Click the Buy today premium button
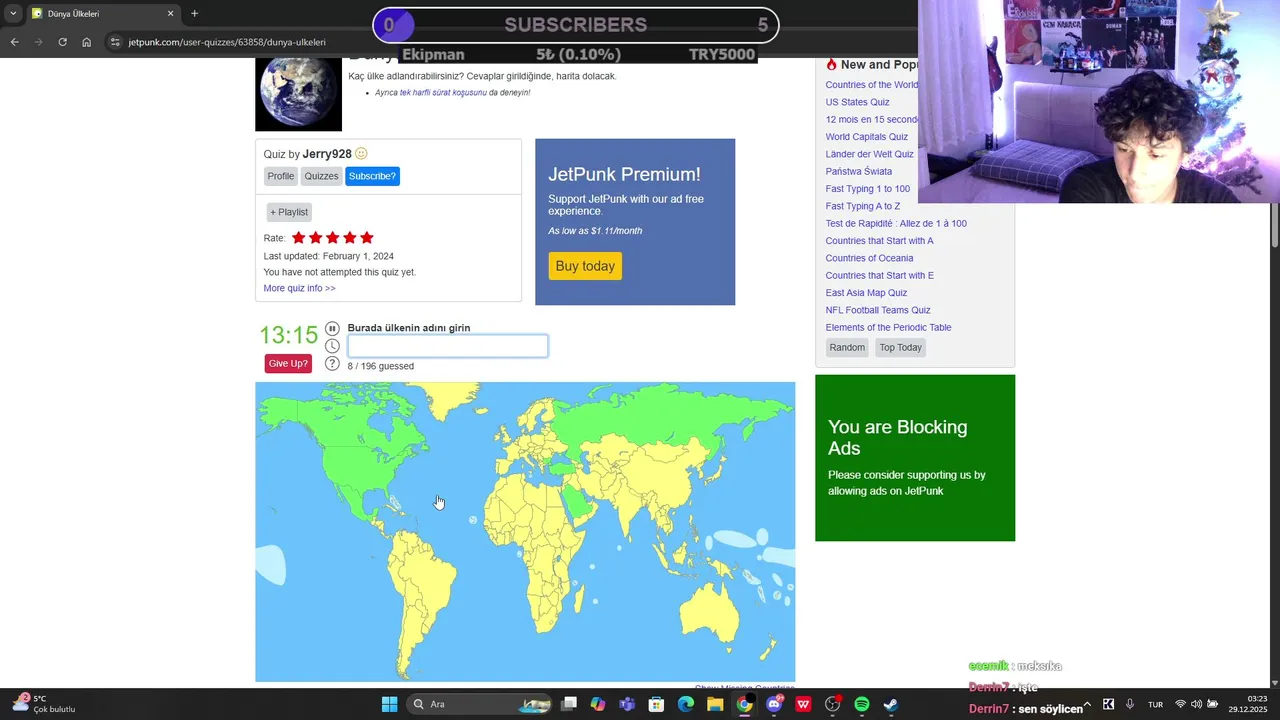Image resolution: width=1280 pixels, height=720 pixels. pos(585,266)
